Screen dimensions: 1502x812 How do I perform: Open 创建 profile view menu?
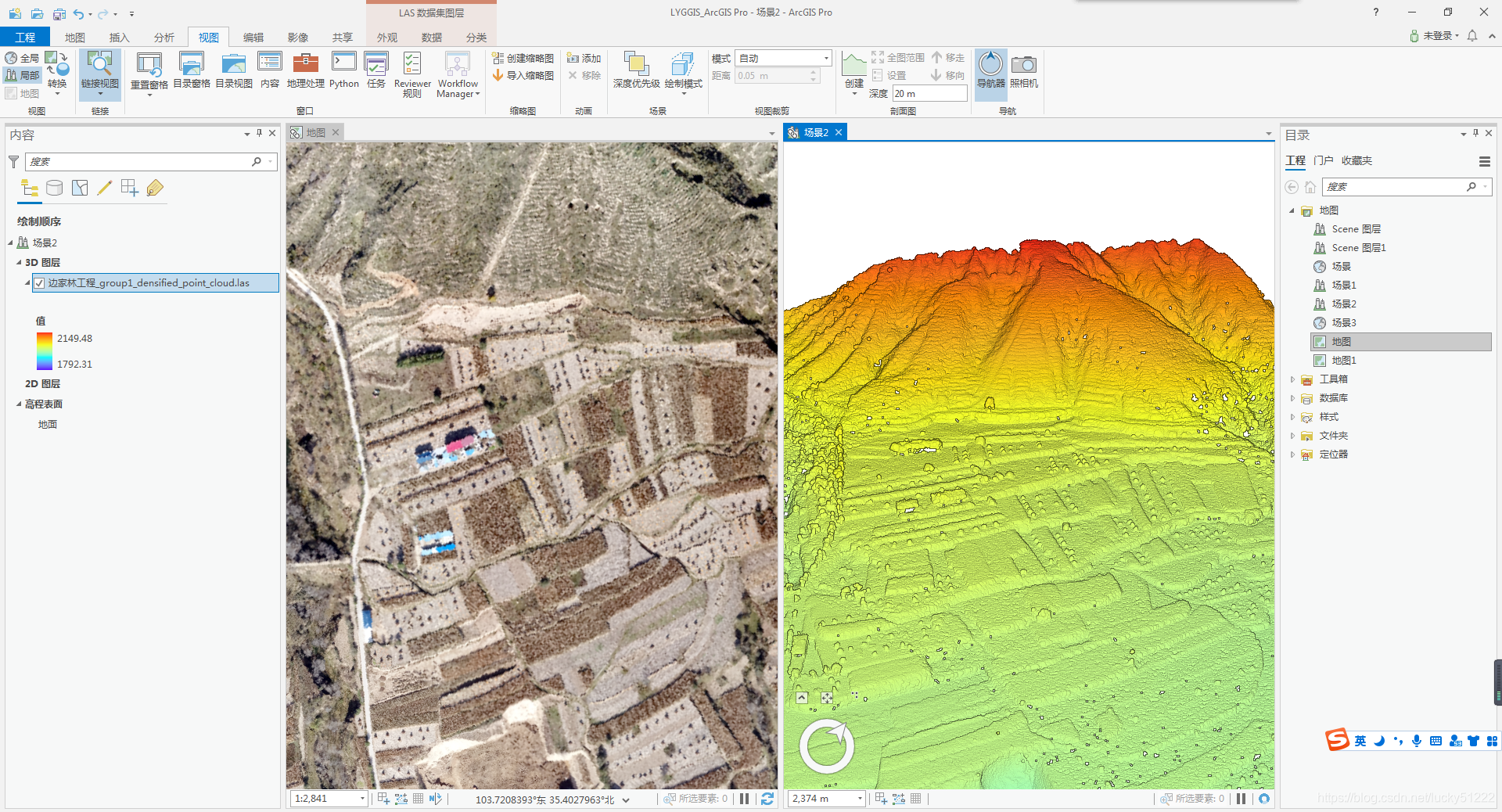click(853, 74)
